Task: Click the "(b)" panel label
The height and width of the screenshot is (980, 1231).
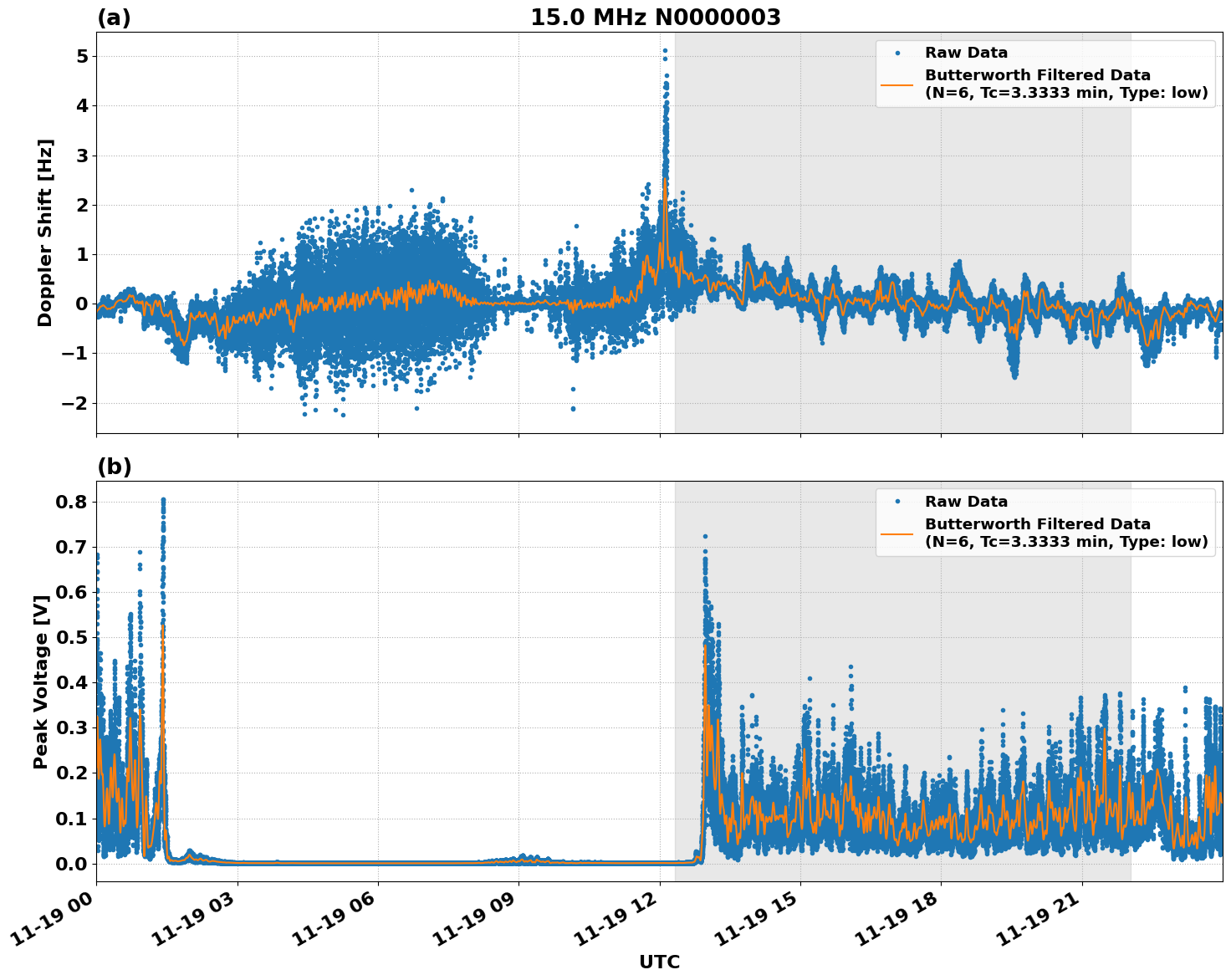Action: coord(114,467)
